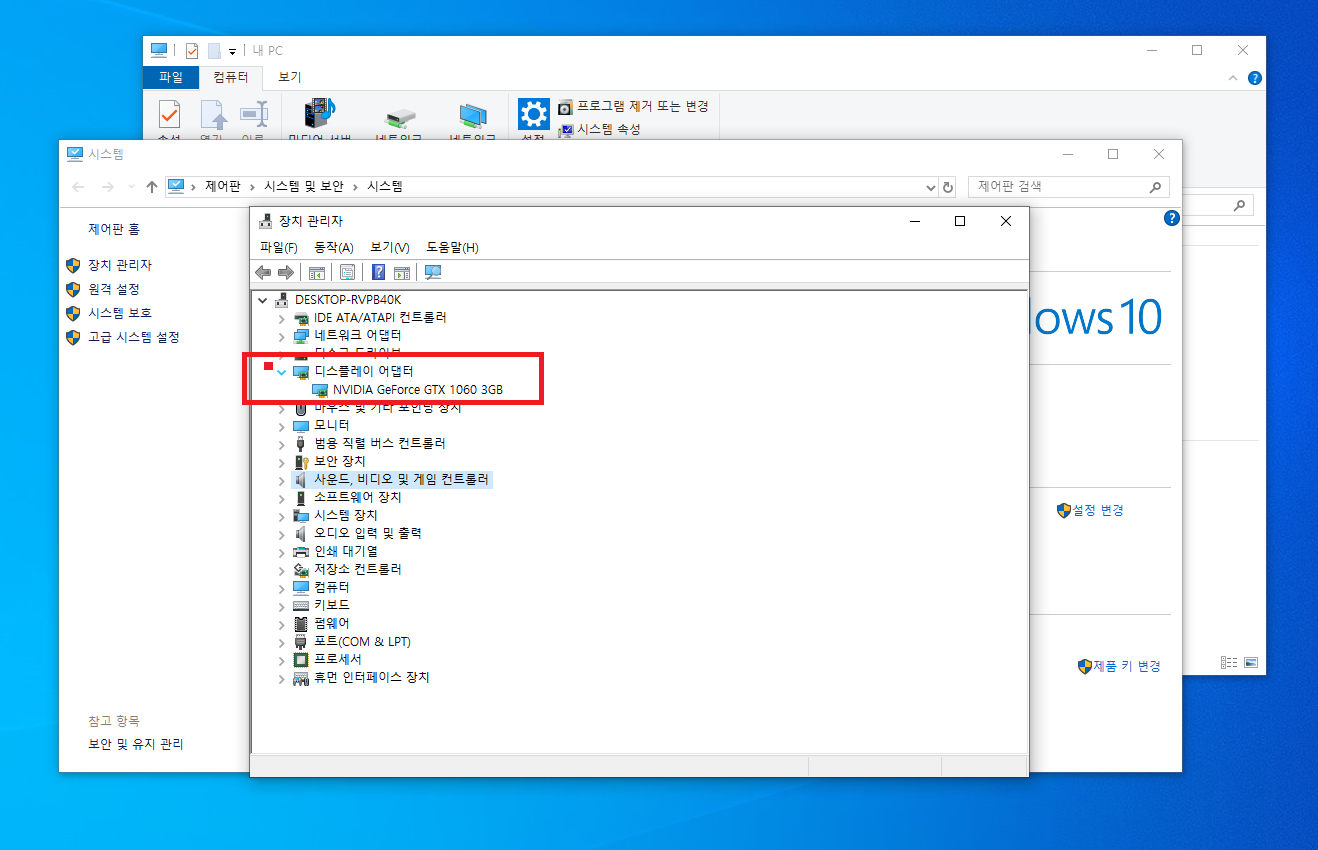This screenshot has height=850, width=1318.
Task: Switch to the 컴퓨터 tab in 내 PC
Action: click(x=231, y=77)
